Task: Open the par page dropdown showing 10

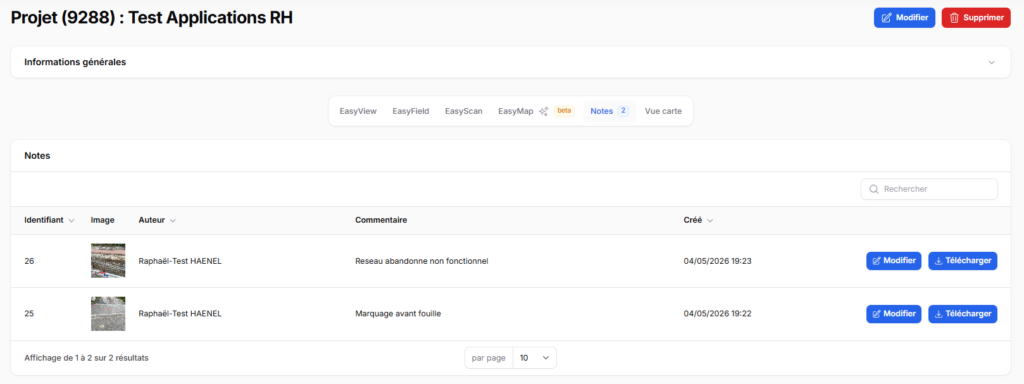Action: tap(535, 358)
